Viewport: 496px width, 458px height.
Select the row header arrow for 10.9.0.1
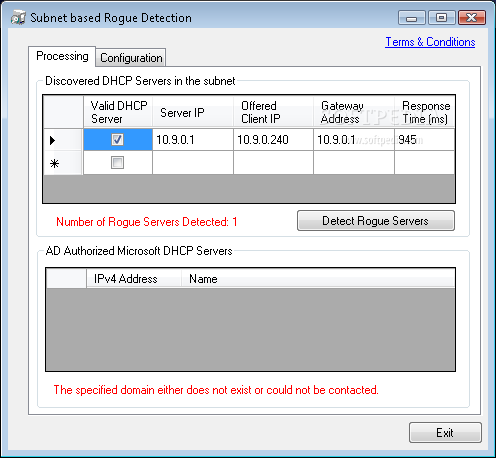coord(63,140)
